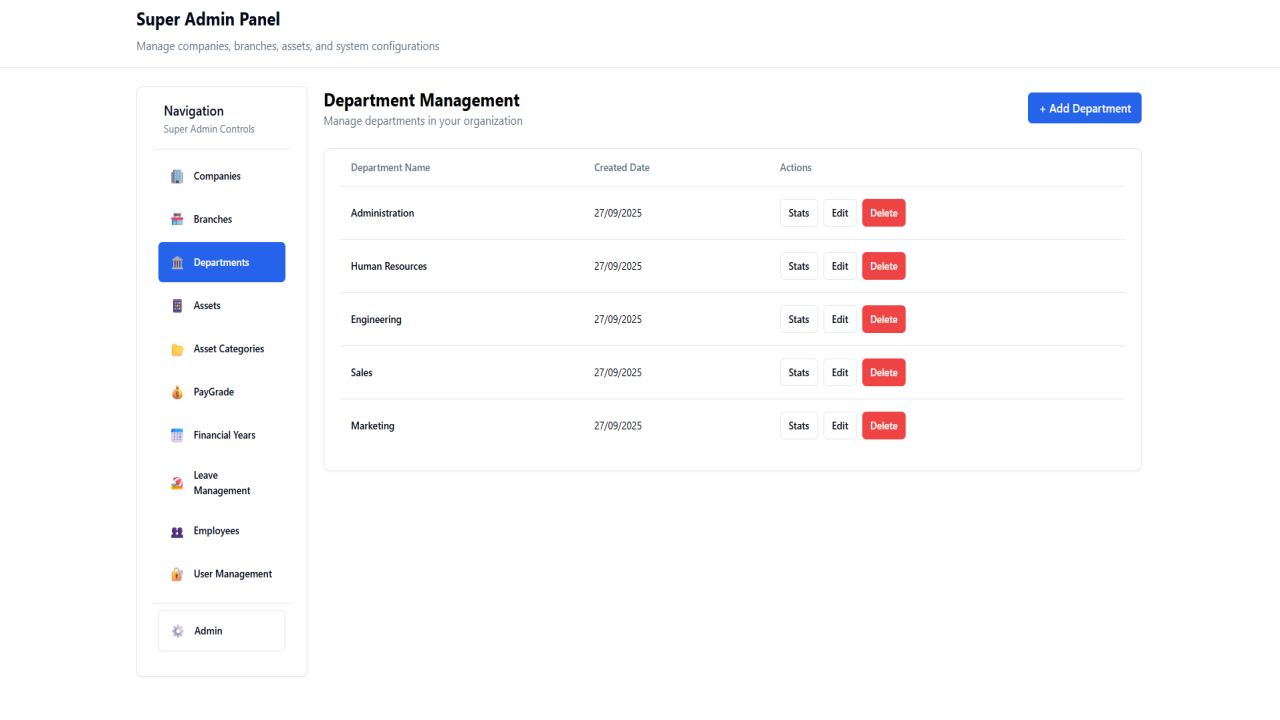This screenshot has width=1280, height=720.
Task: Click the User Management lock icon
Action: tap(177, 574)
